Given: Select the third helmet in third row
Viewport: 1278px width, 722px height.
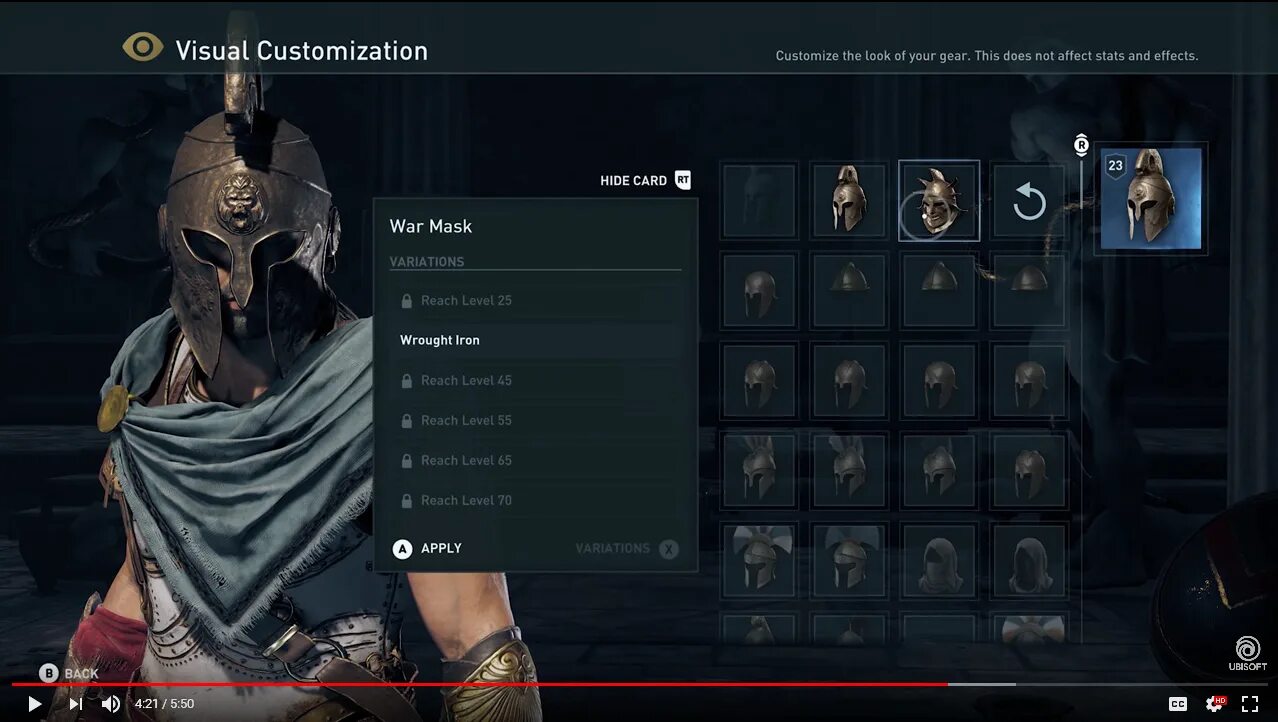Looking at the screenshot, I should coord(939,381).
